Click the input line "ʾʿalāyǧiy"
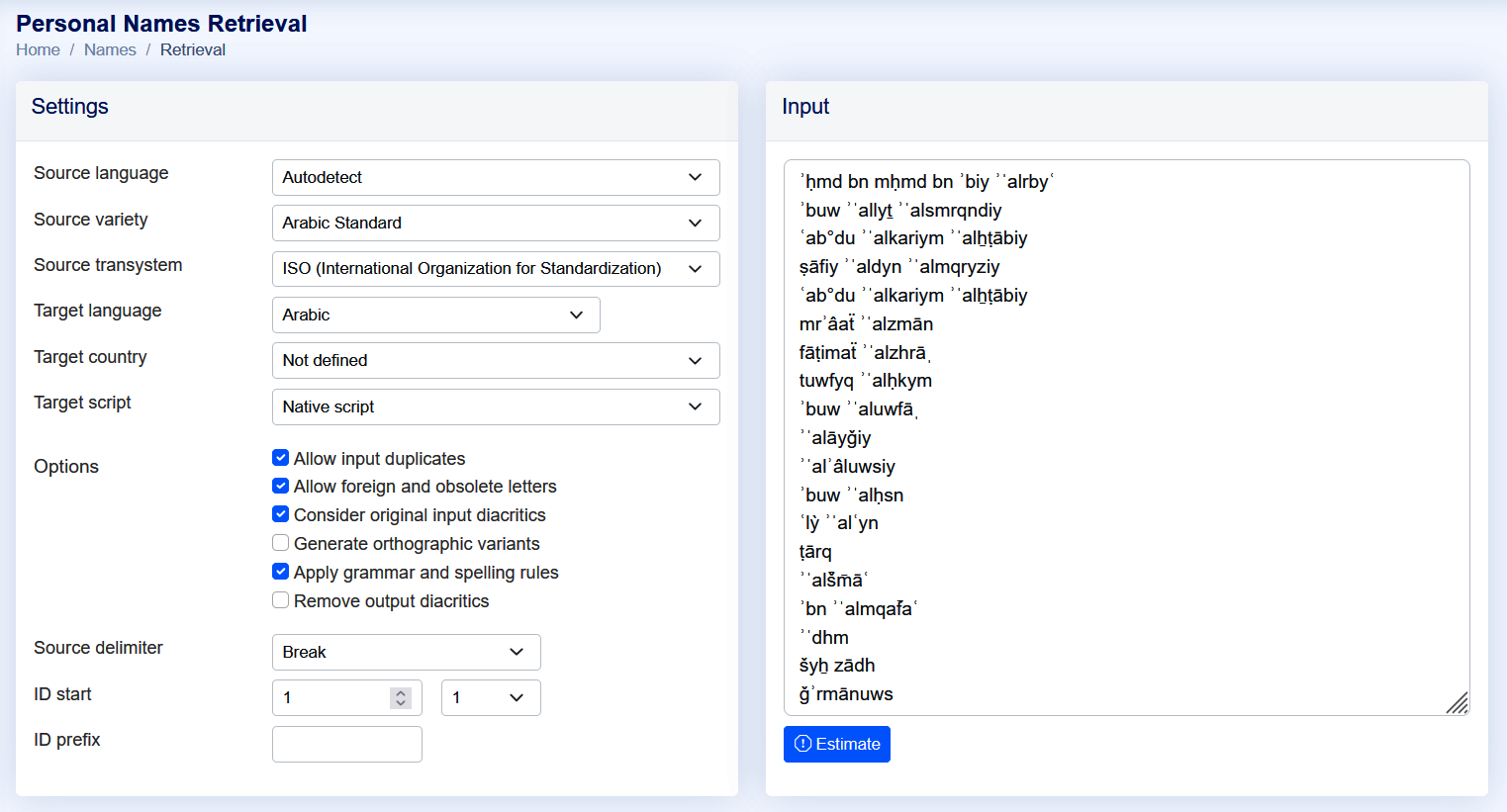1507x812 pixels. [835, 438]
